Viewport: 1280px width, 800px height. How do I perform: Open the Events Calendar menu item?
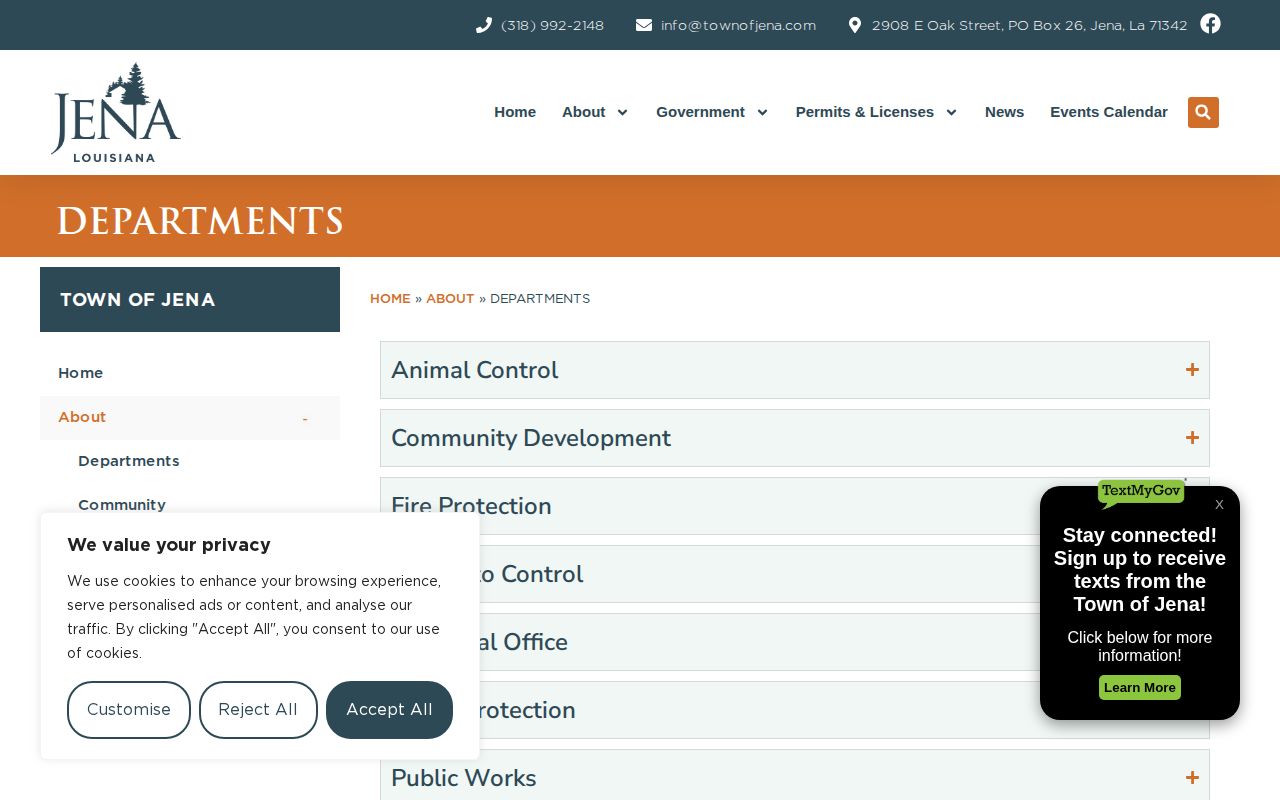tap(1109, 112)
